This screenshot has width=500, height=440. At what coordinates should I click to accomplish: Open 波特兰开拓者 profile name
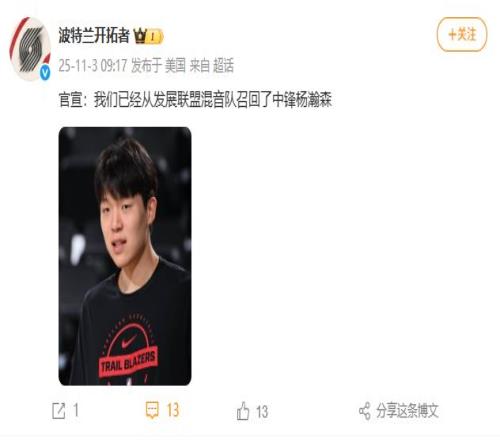pos(94,35)
